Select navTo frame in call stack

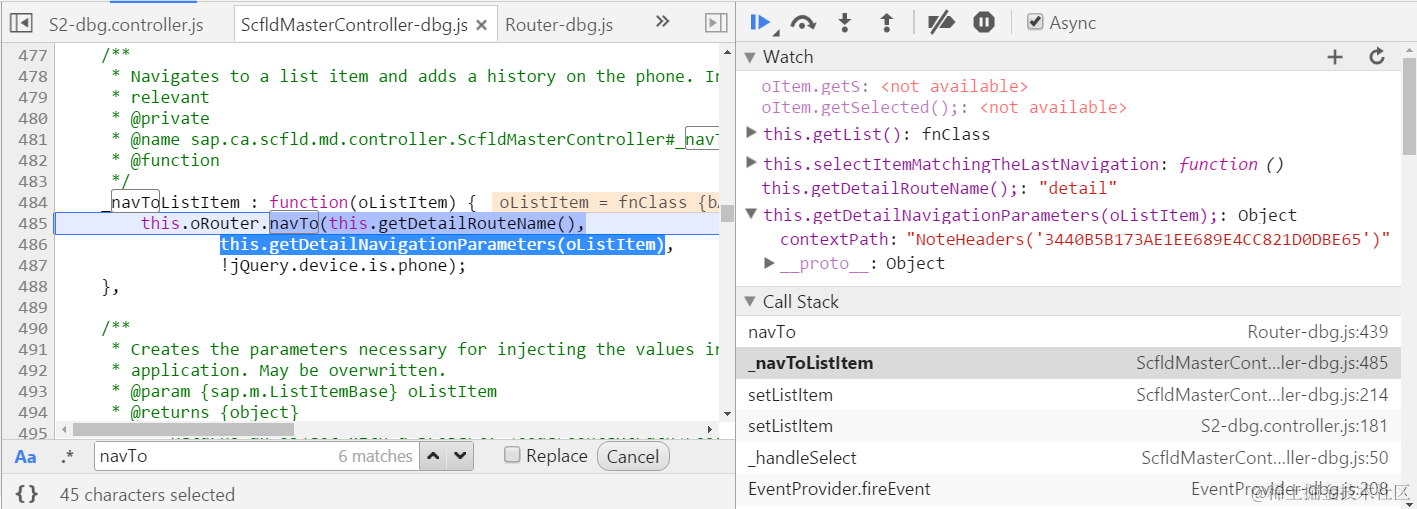click(1068, 332)
